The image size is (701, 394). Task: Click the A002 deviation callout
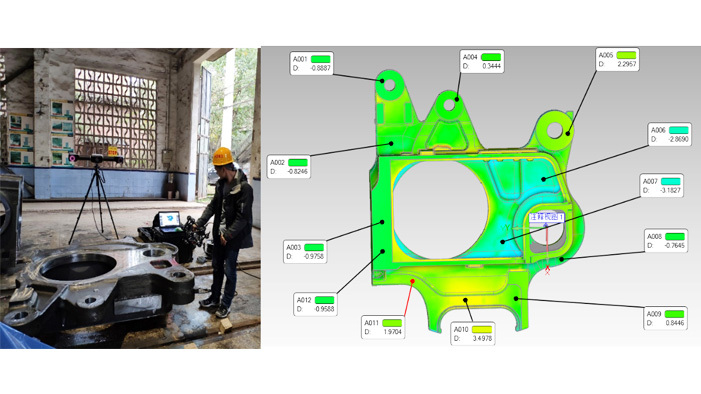(x=289, y=166)
